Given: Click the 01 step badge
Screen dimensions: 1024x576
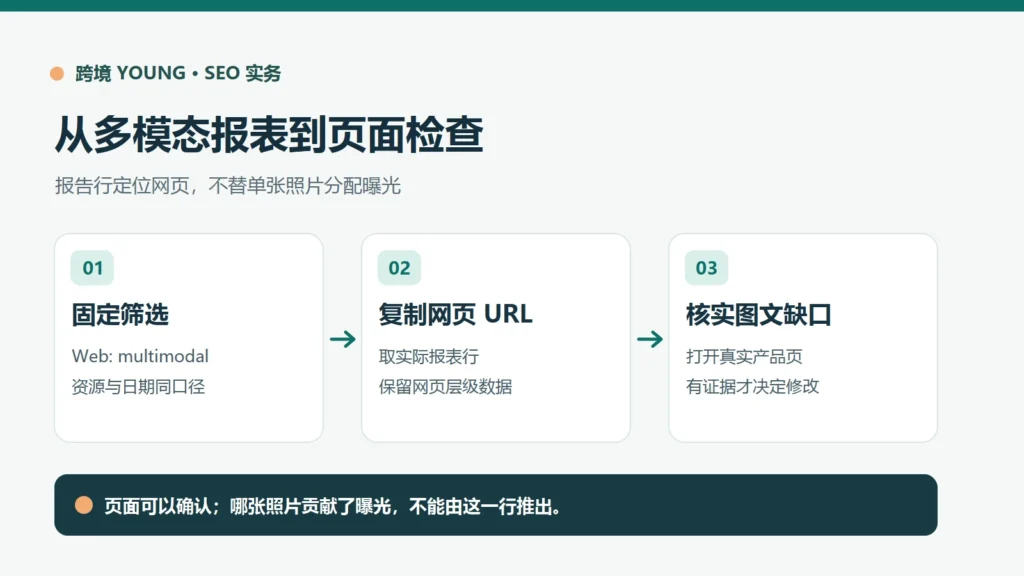Looking at the screenshot, I should tap(92, 268).
